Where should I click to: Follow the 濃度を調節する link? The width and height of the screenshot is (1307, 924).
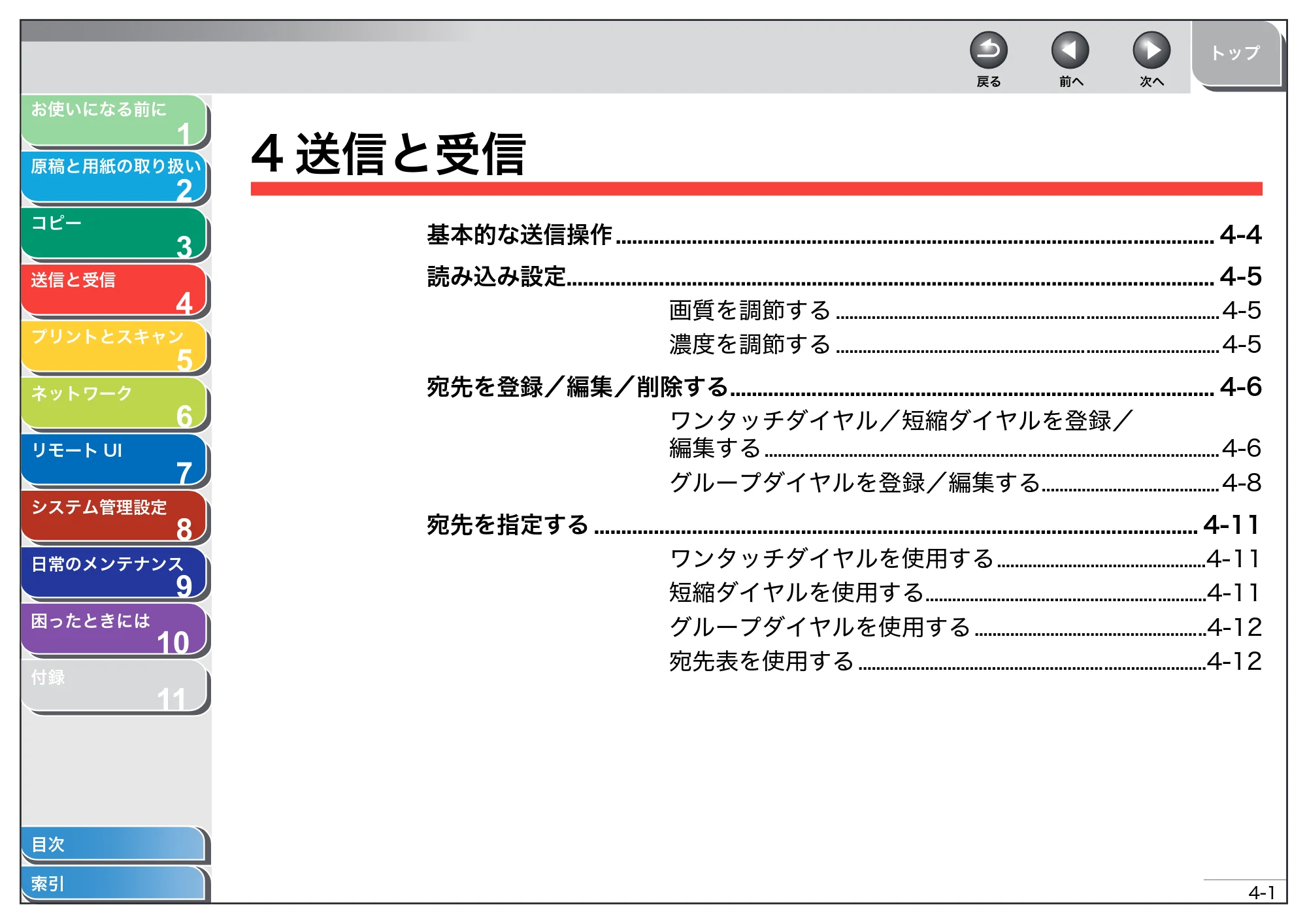pyautogui.click(x=965, y=344)
